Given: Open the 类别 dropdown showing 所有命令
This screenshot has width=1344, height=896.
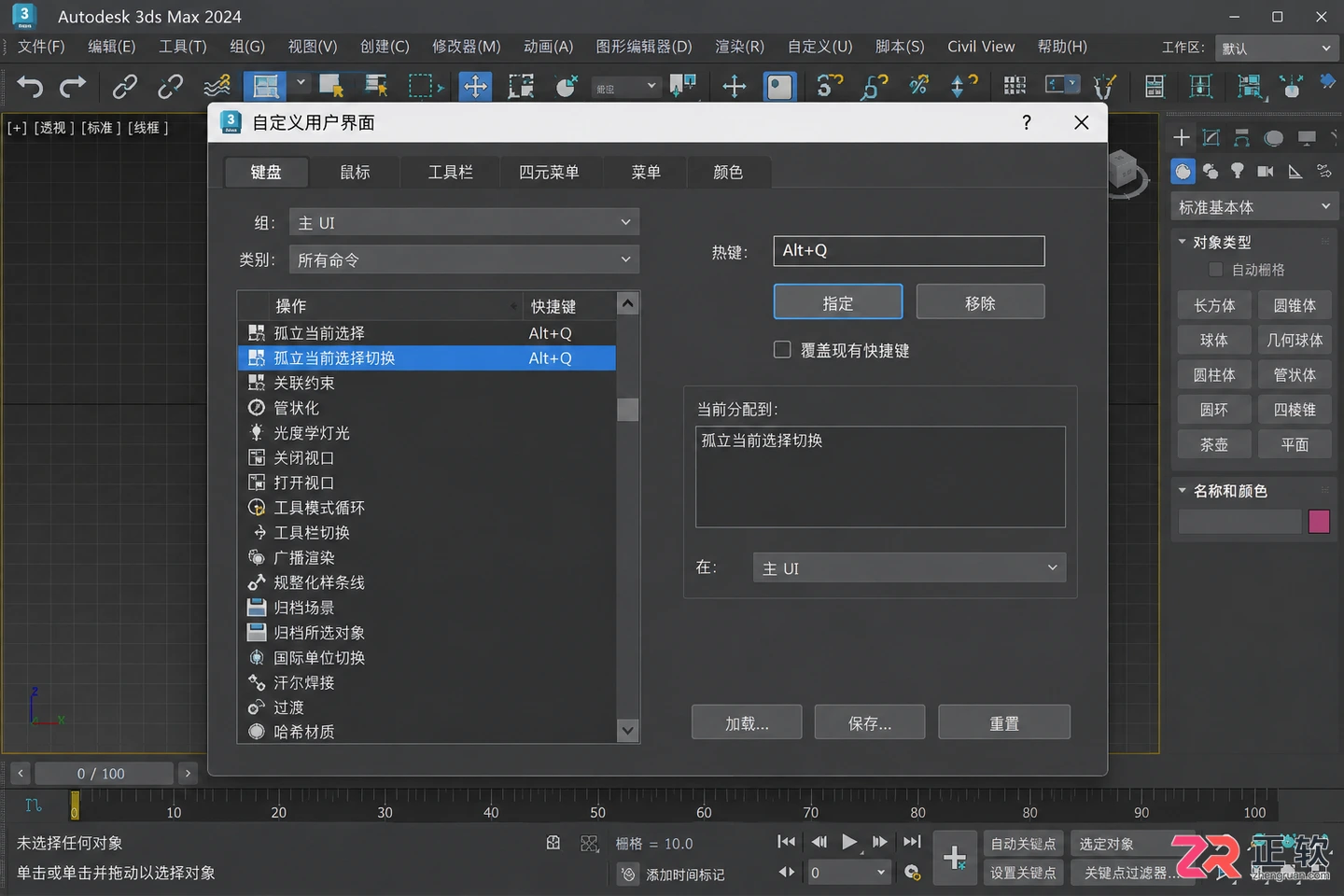Looking at the screenshot, I should point(464,259).
